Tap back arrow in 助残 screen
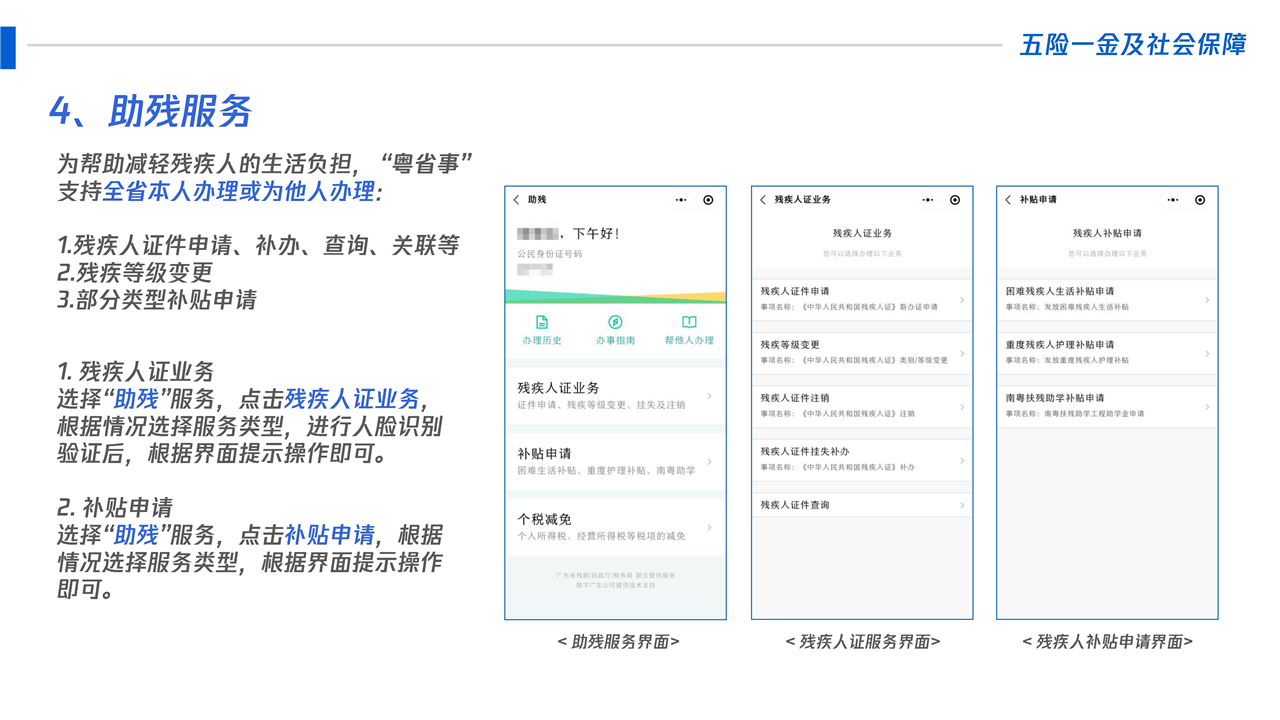Image resolution: width=1280 pixels, height=720 pixels. (x=516, y=200)
